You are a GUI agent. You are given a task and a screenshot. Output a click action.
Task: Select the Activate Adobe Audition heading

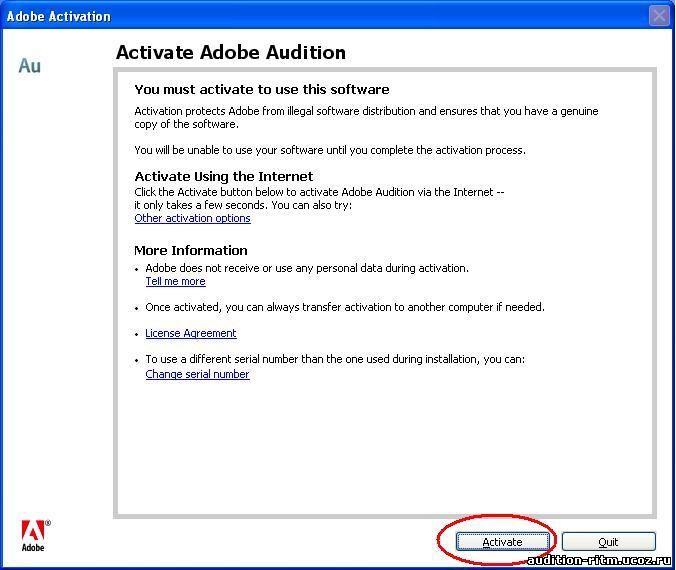pos(231,52)
